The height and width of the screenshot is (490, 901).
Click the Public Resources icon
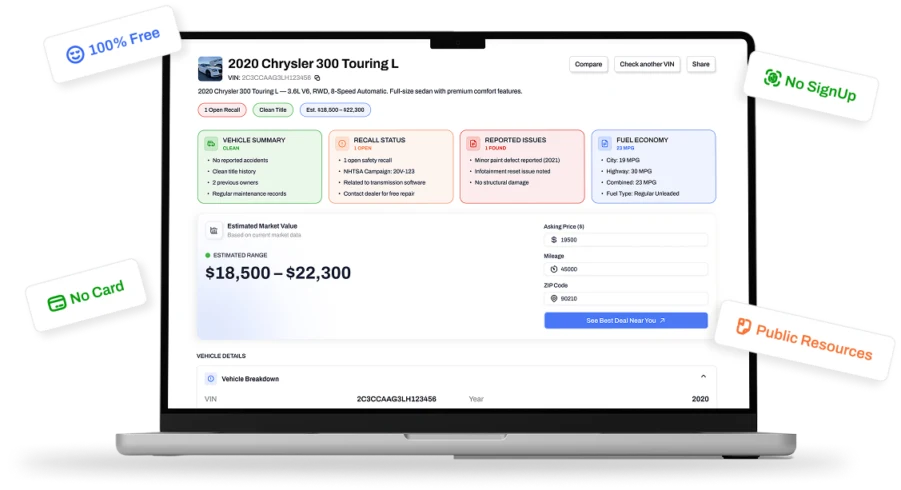743,326
